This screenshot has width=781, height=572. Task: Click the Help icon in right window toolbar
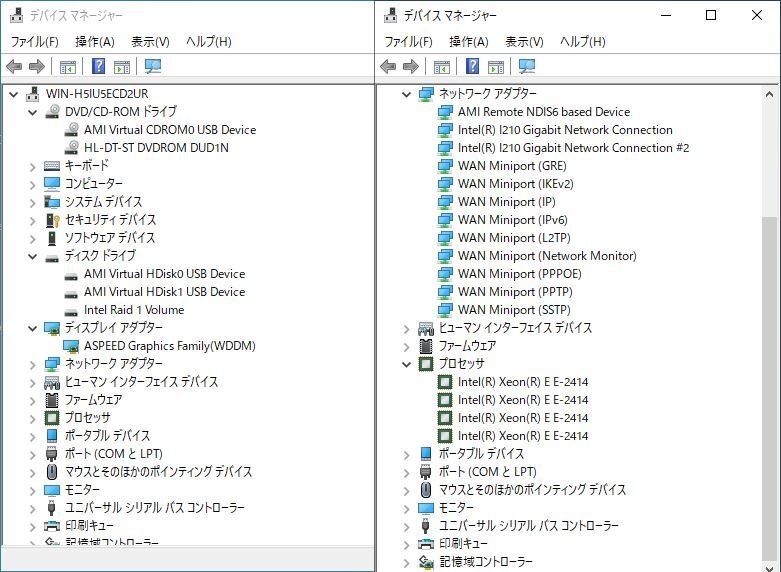pos(473,66)
